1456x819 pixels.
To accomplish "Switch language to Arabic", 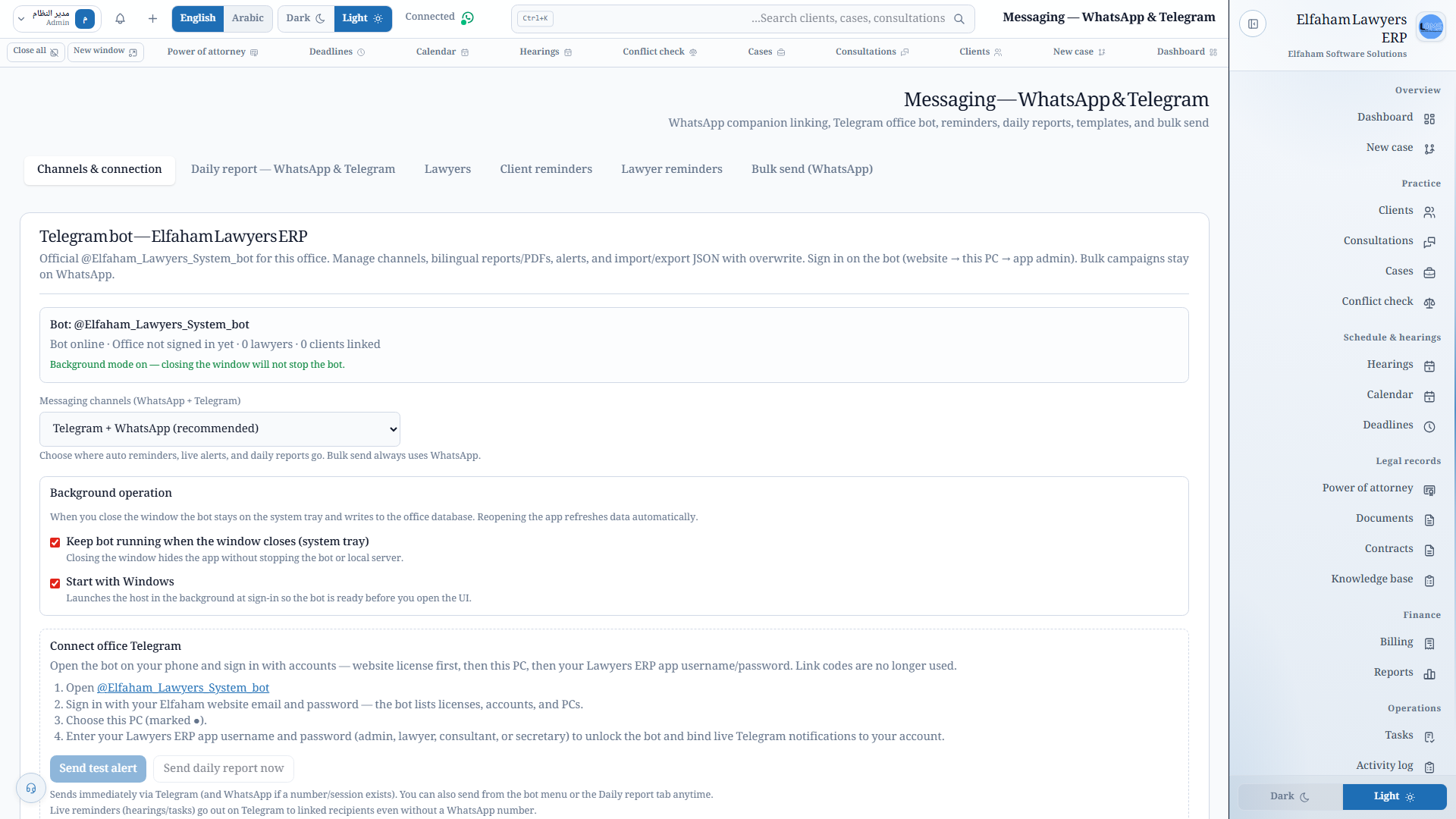I will (x=248, y=18).
